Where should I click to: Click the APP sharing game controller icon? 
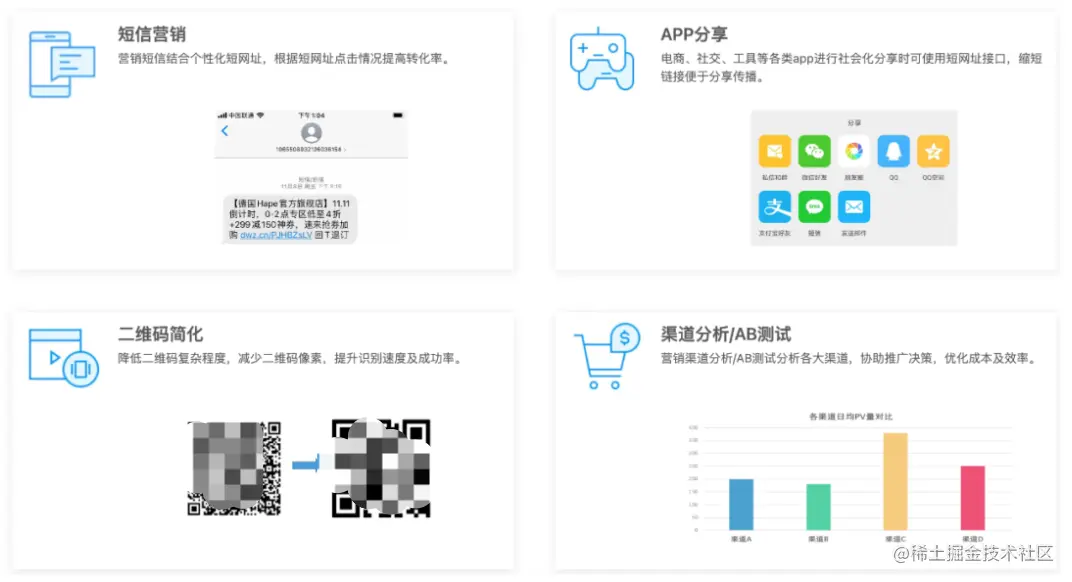click(x=602, y=60)
